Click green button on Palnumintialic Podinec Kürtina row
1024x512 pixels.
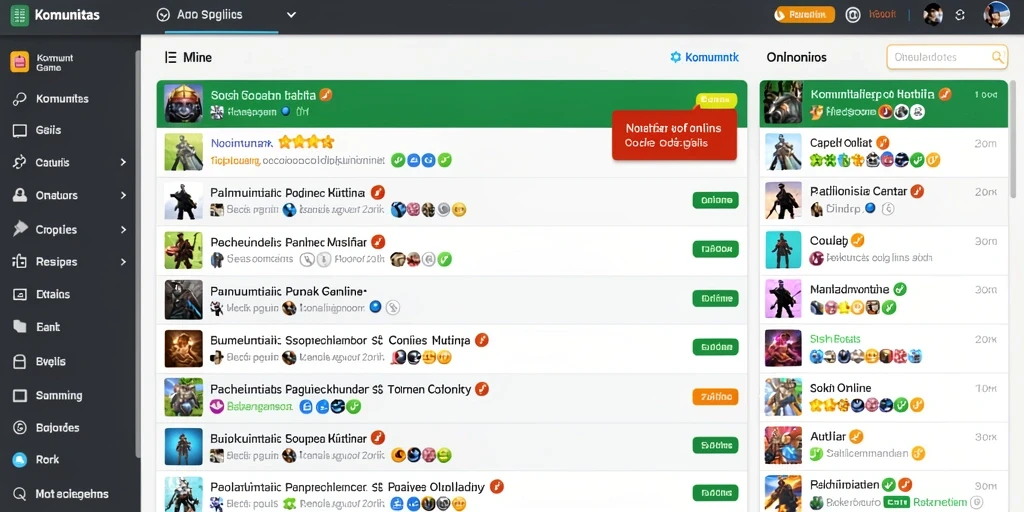[715, 200]
